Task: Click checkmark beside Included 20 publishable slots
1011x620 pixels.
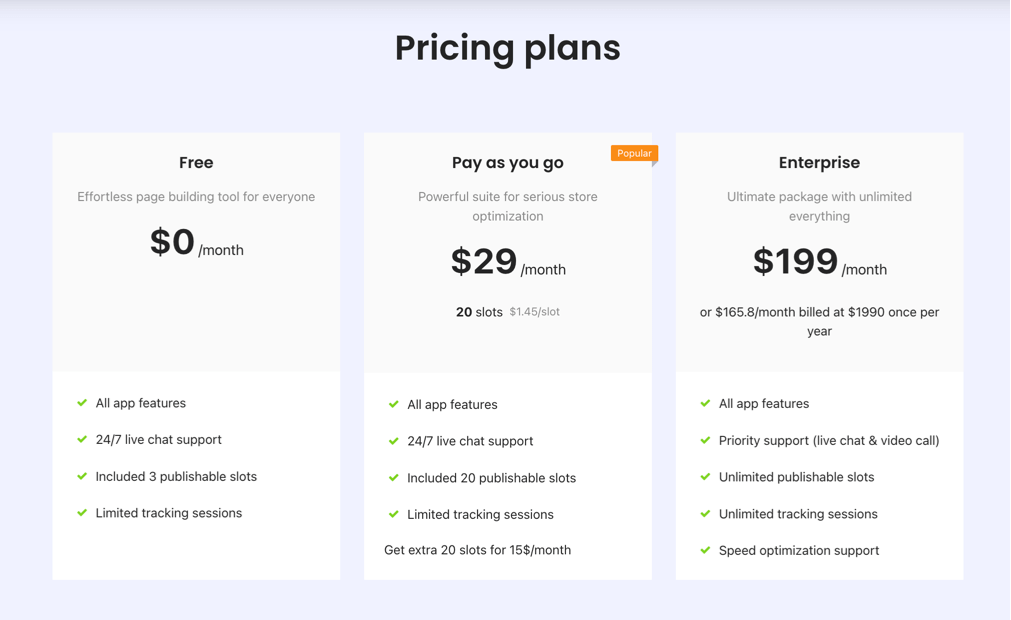Action: 393,478
